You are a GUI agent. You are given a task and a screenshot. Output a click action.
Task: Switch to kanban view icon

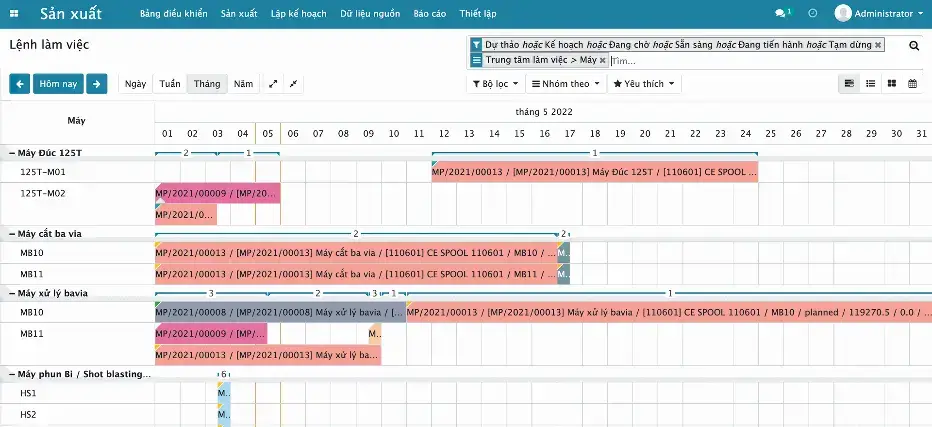click(x=891, y=84)
